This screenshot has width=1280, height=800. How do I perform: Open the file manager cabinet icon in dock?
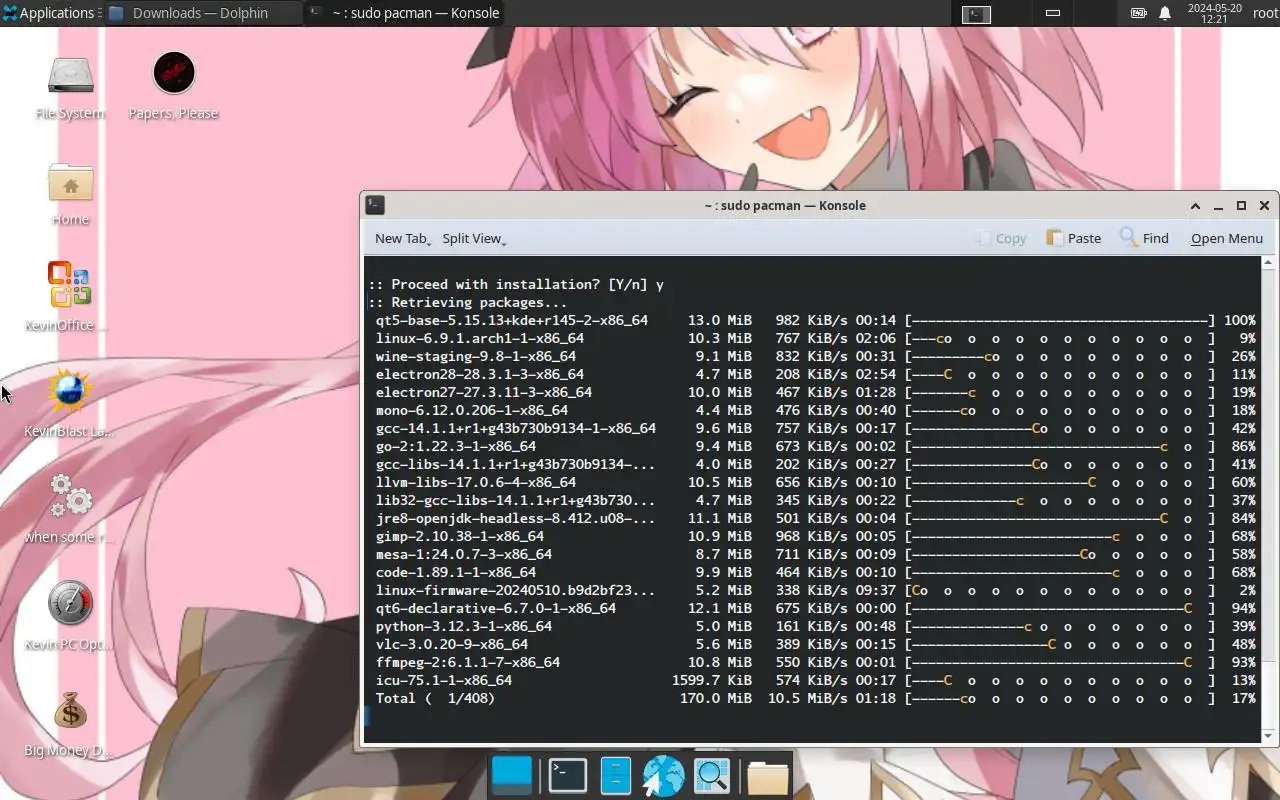pyautogui.click(x=615, y=775)
